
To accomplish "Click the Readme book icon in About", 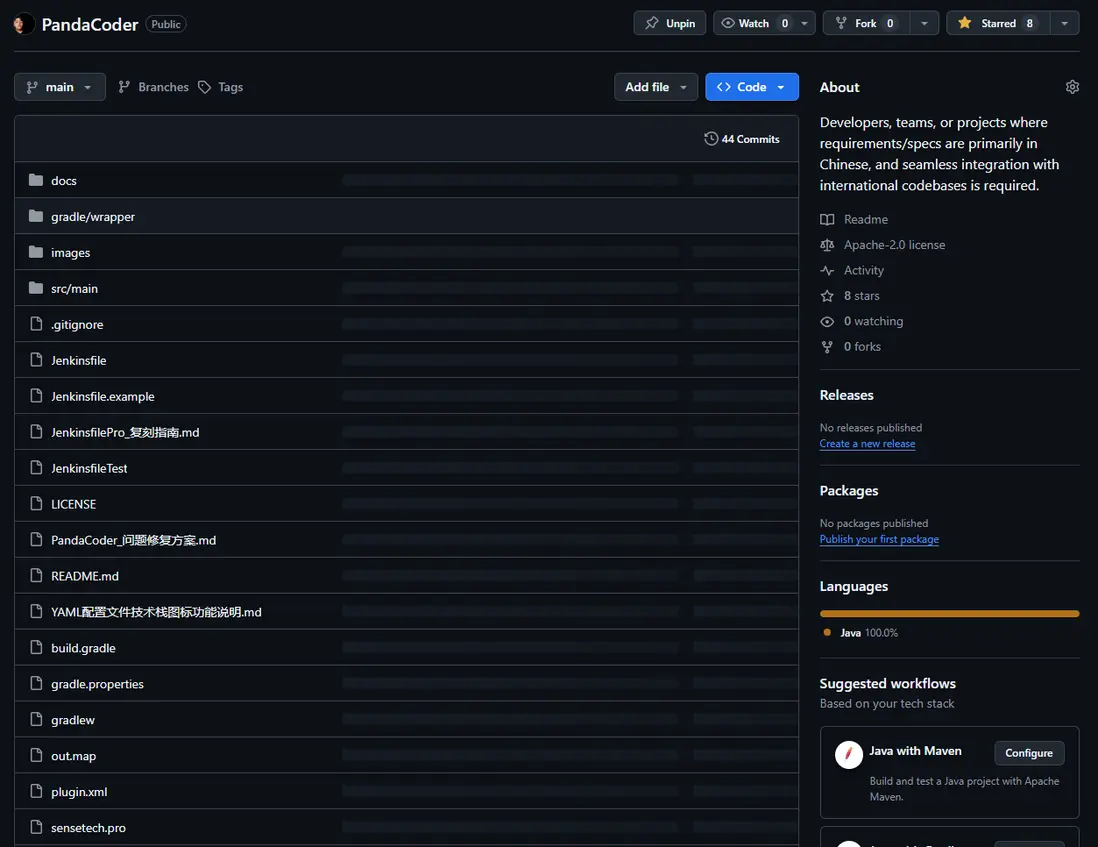I will click(827, 219).
